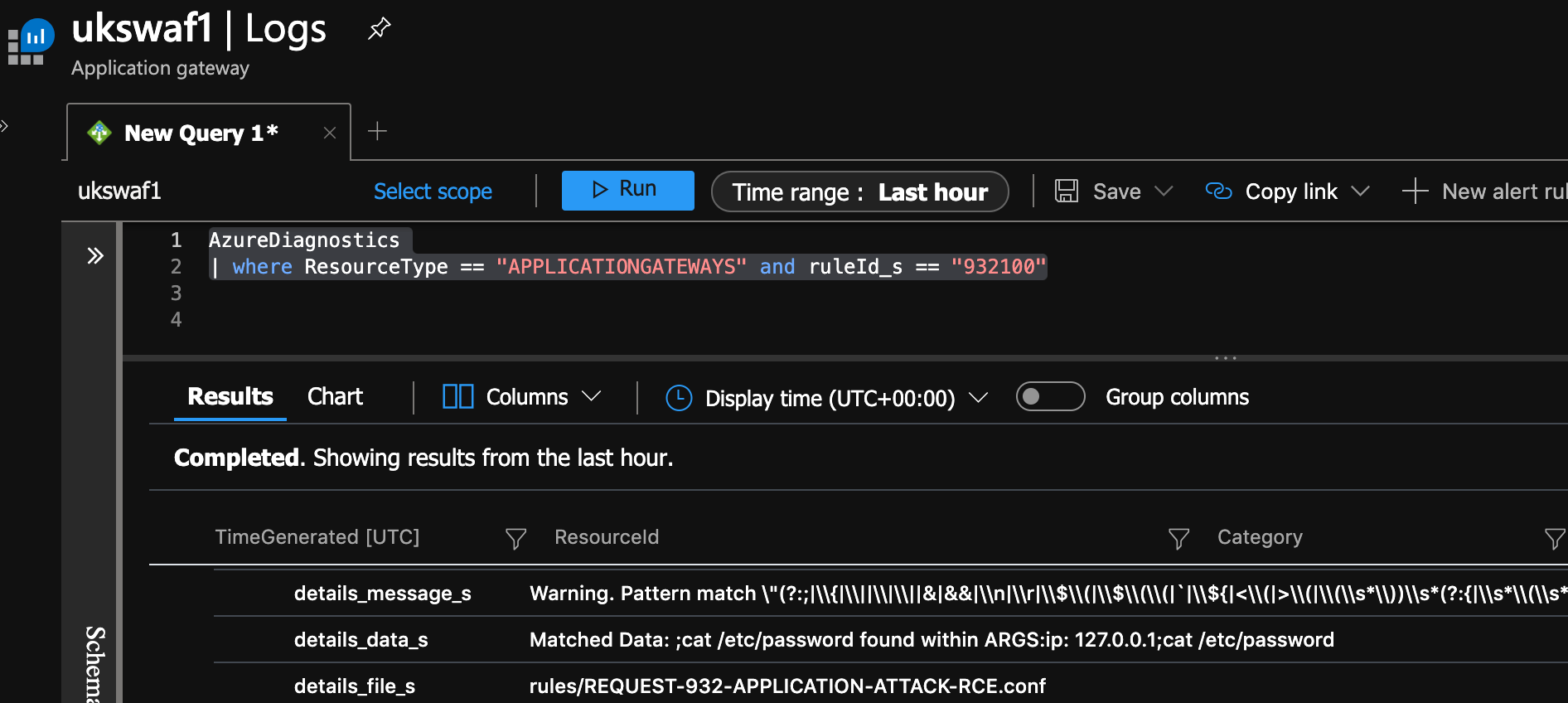Click the Copy link chain icon
1568x703 pixels.
pos(1218,191)
